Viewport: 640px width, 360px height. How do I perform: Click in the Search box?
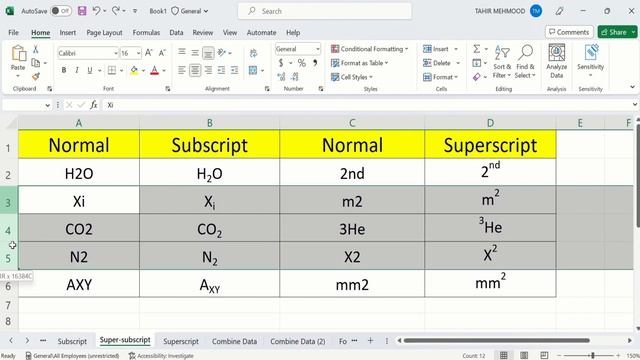click(324, 11)
